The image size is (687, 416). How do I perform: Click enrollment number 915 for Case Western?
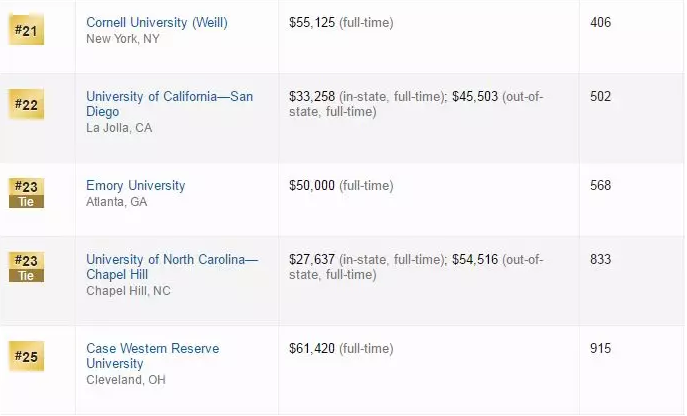[x=600, y=348]
